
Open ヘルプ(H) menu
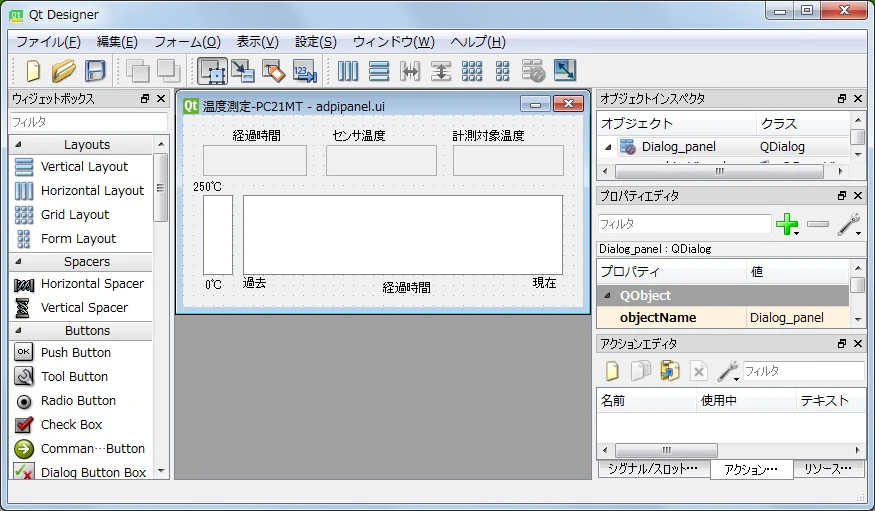click(478, 42)
